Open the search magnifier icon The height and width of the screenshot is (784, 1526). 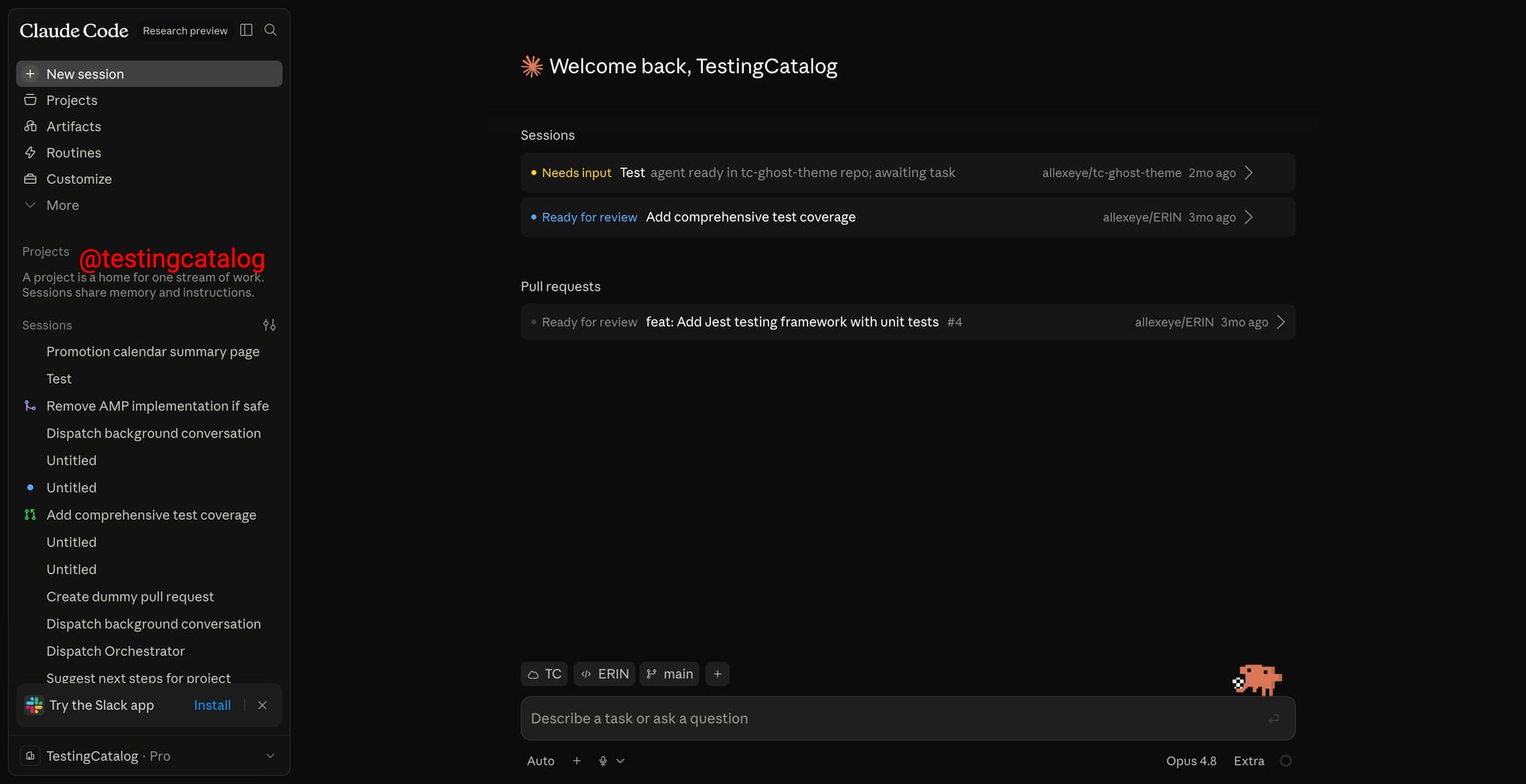pos(270,30)
